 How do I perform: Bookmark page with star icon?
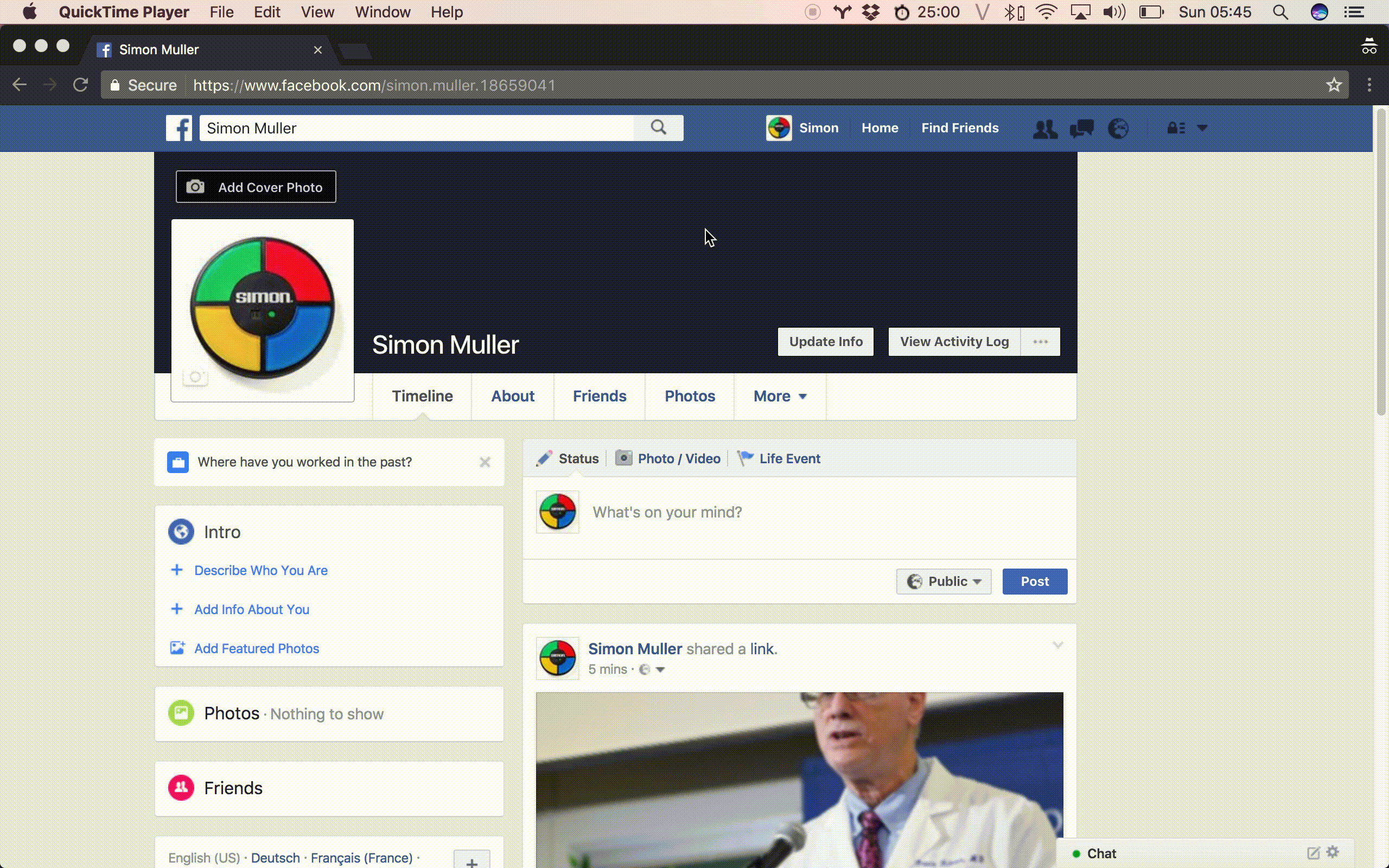[1334, 85]
